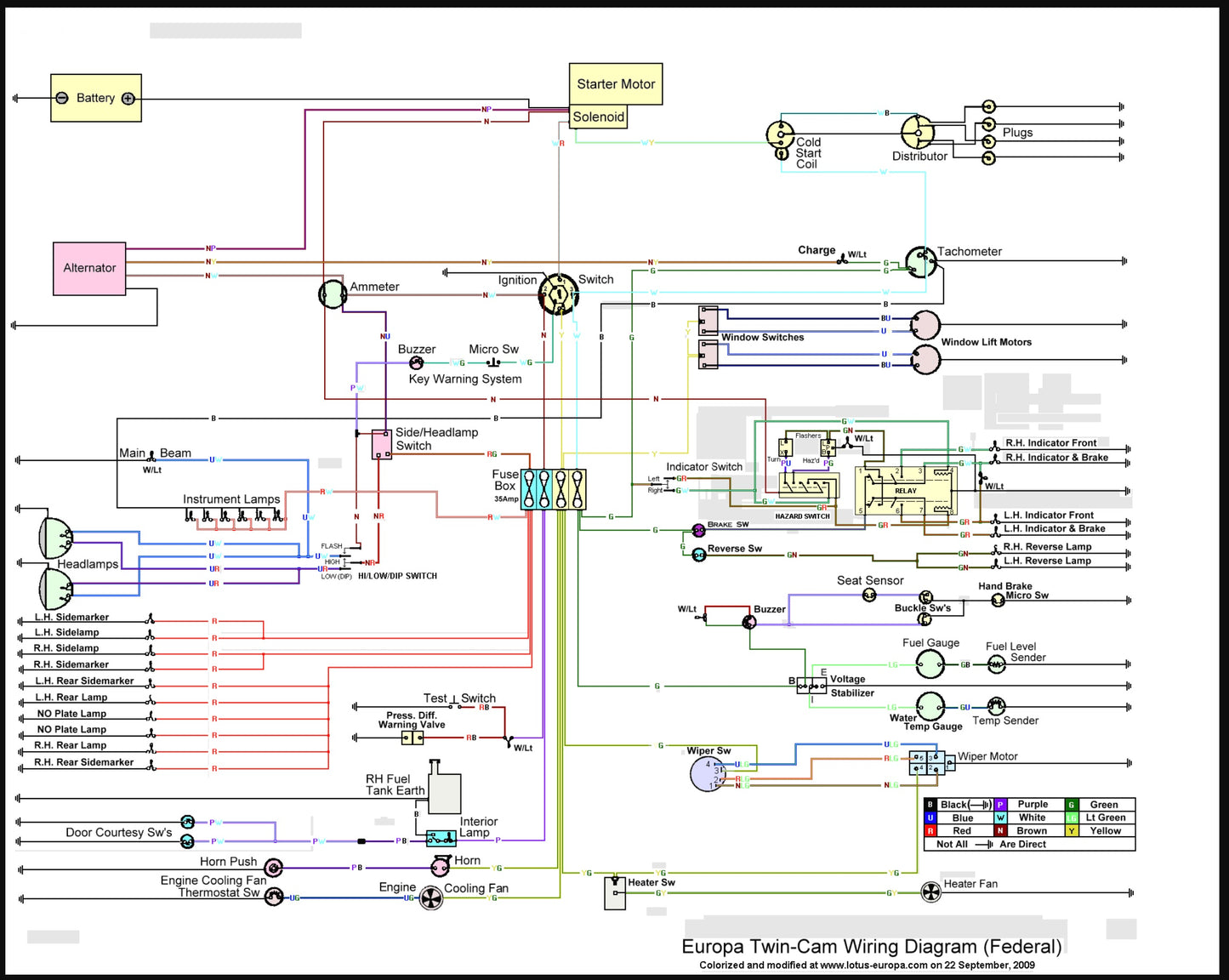Select the pink Alternator block

point(89,268)
